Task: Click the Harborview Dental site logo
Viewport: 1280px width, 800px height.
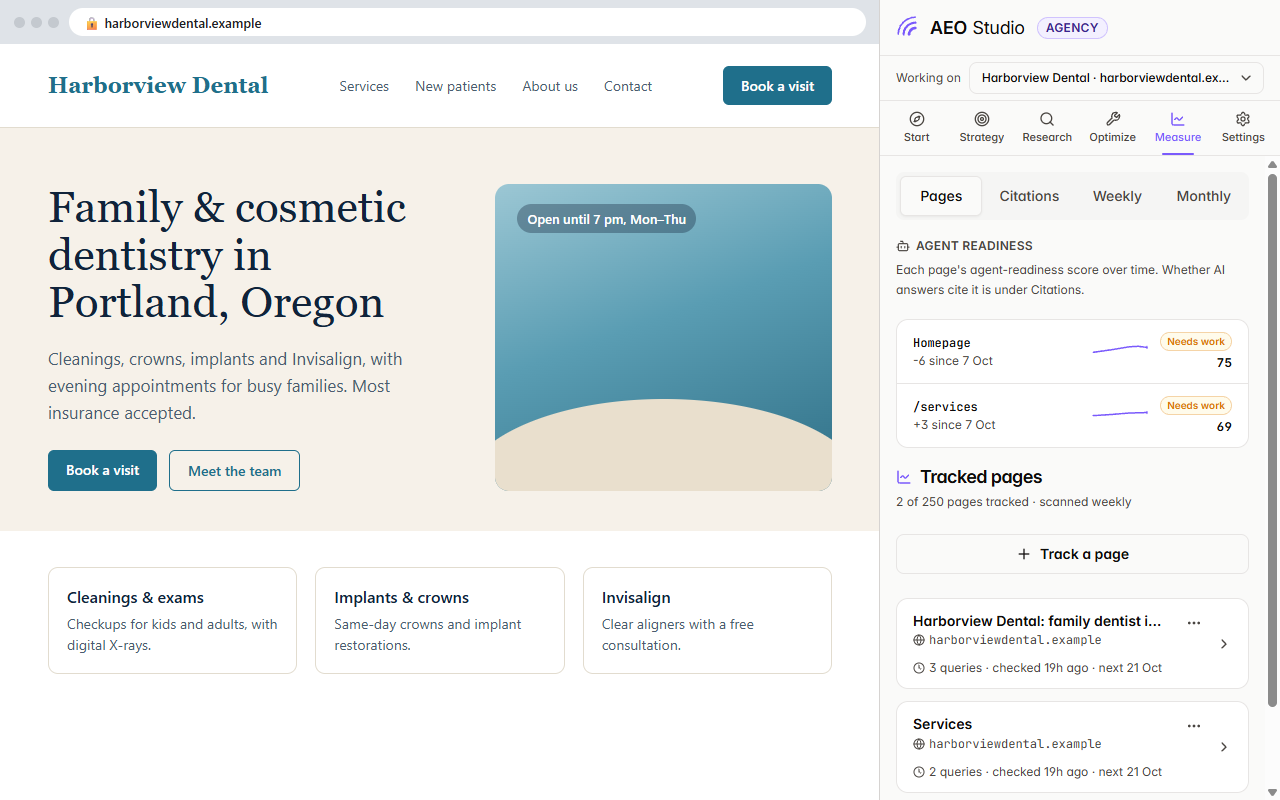Action: (158, 85)
